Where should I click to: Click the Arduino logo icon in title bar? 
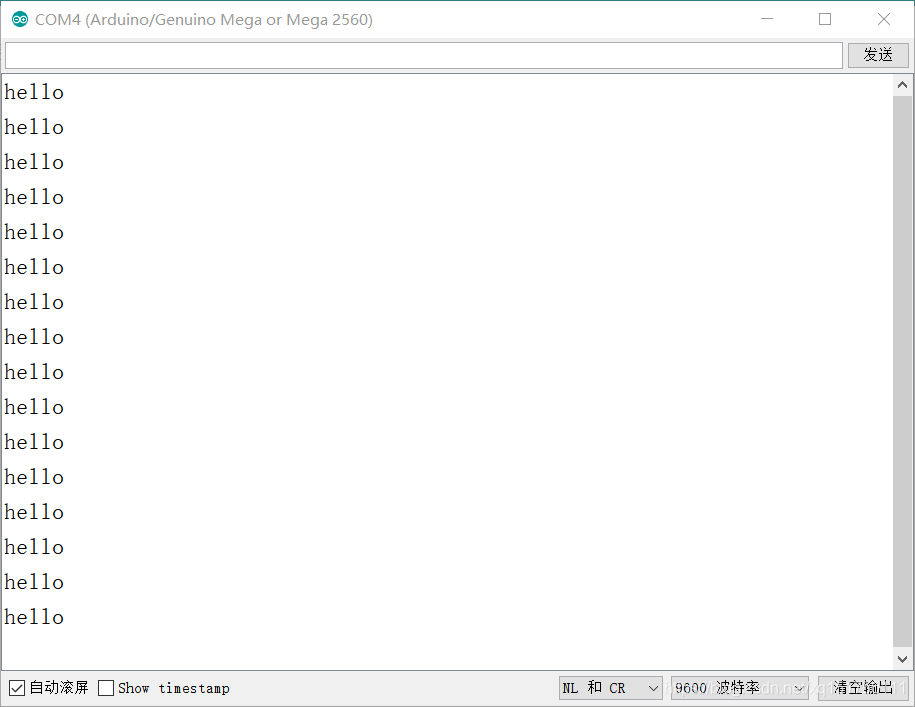20,19
